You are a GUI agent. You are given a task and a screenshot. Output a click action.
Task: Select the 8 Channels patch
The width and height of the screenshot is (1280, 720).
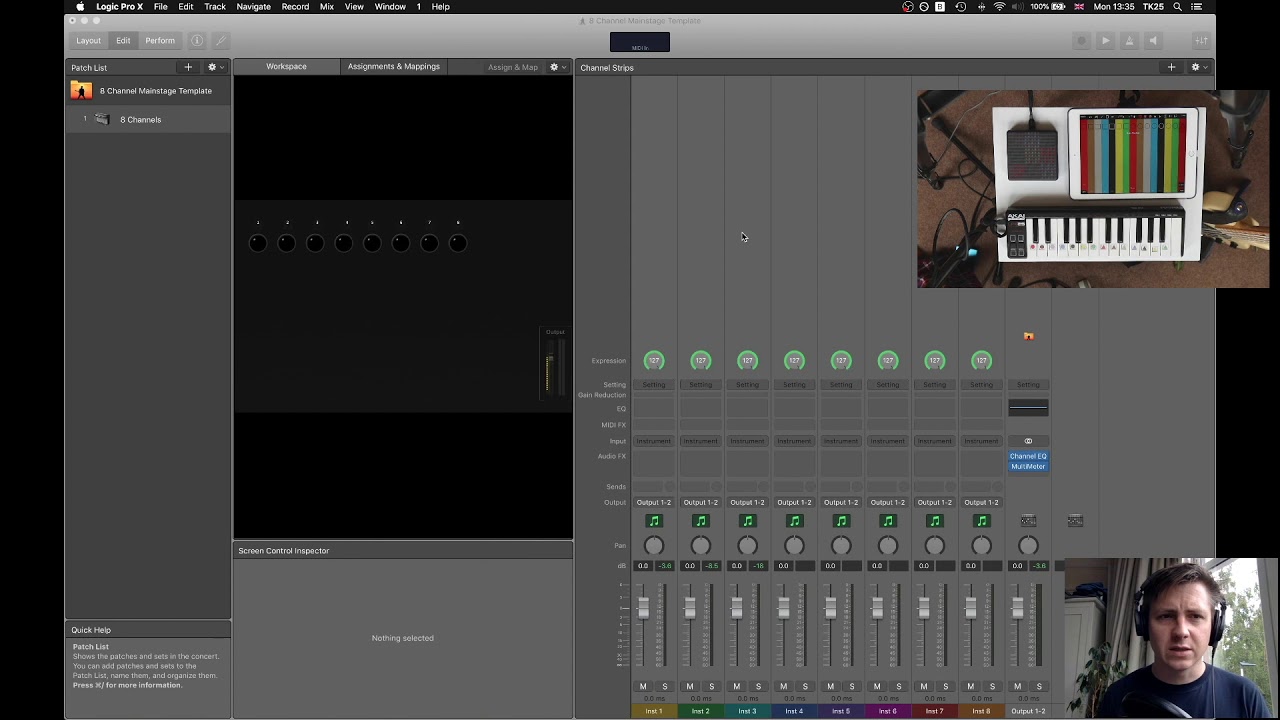click(148, 119)
